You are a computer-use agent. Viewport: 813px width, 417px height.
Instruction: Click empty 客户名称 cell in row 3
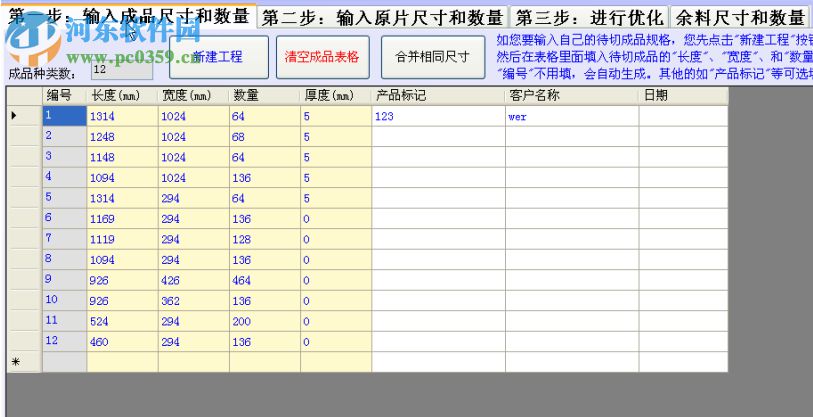(x=572, y=157)
